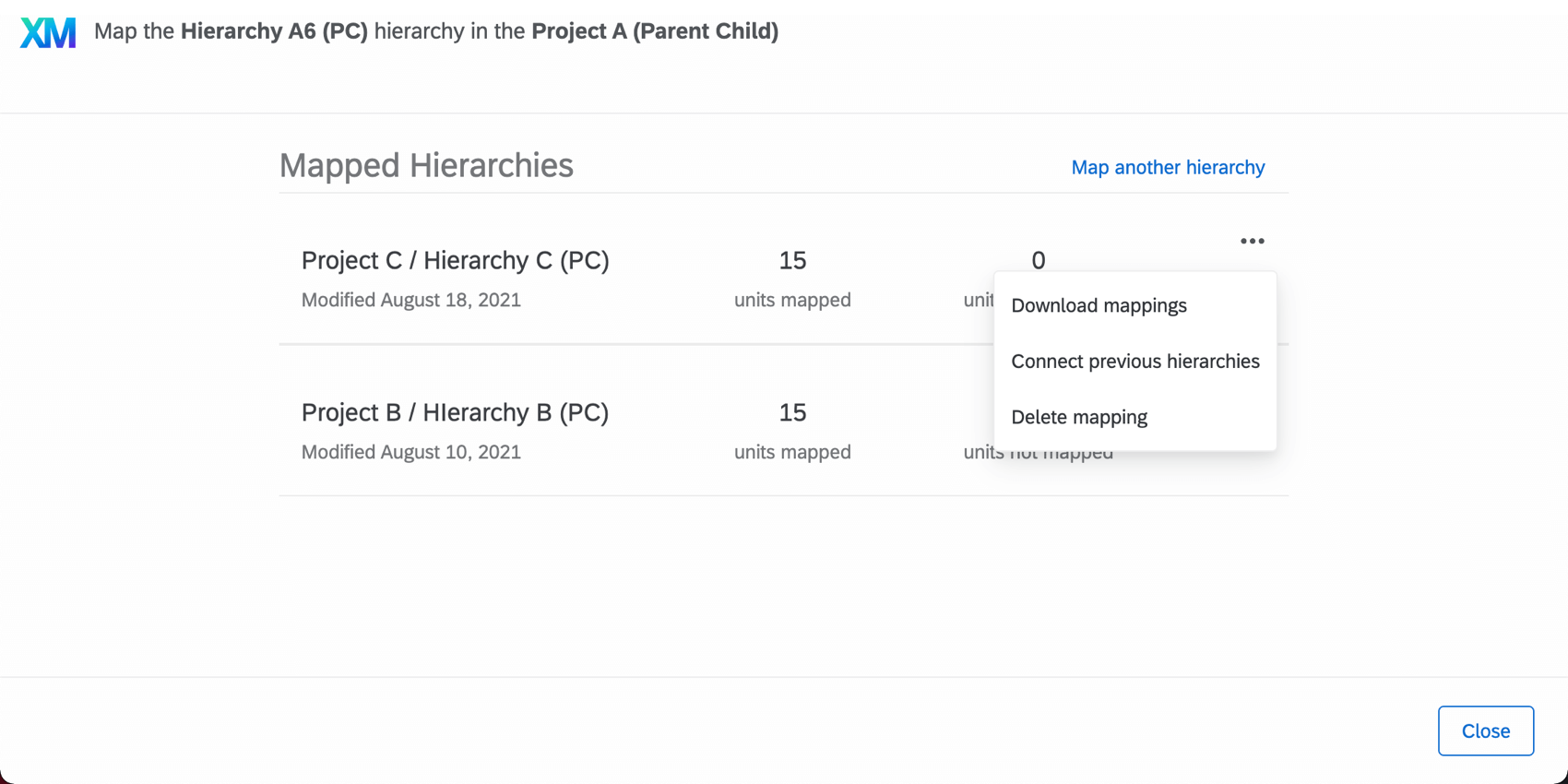
Task: Click the Project A (Parent Child) title text
Action: pyautogui.click(x=655, y=30)
